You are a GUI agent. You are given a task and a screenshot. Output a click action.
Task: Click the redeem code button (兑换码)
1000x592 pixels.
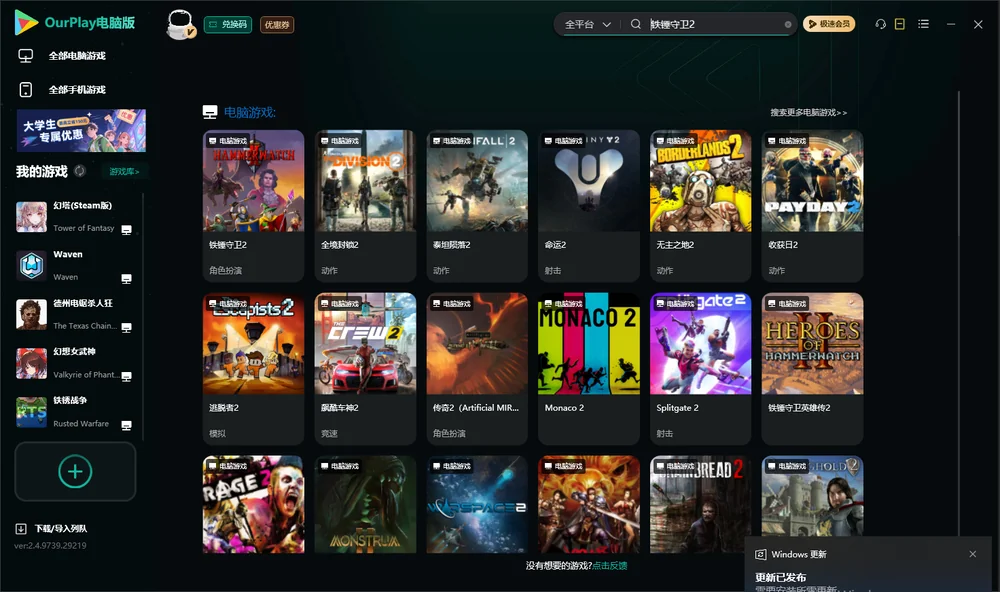228,24
